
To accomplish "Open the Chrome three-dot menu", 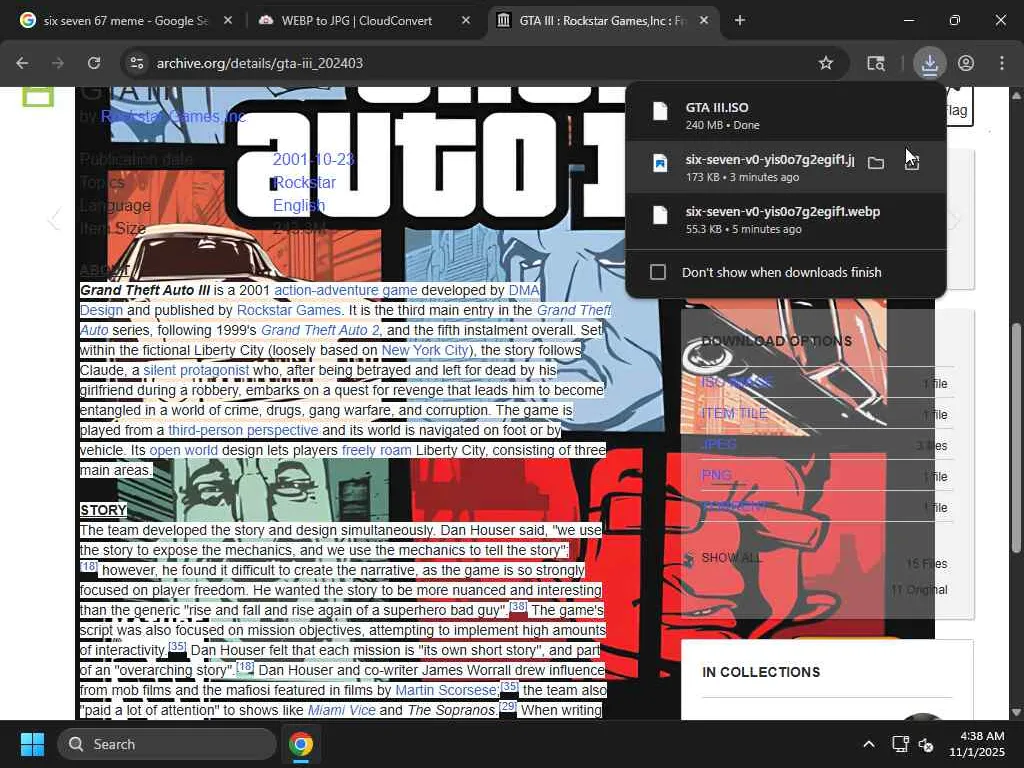I will point(1002,63).
